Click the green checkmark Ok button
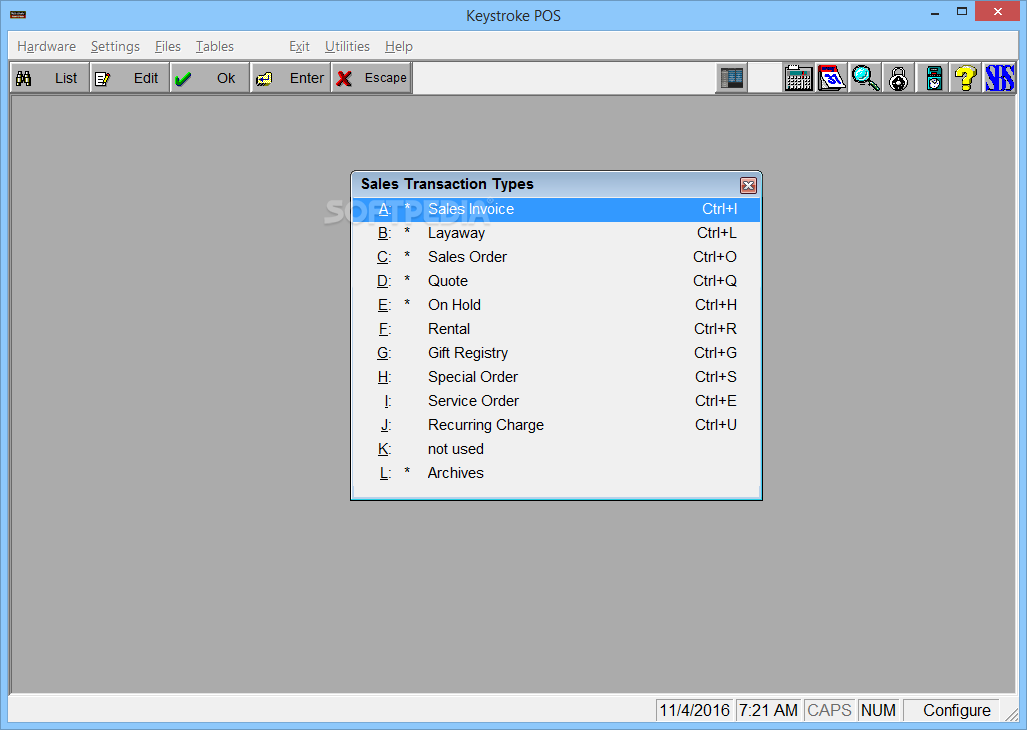 pos(210,78)
